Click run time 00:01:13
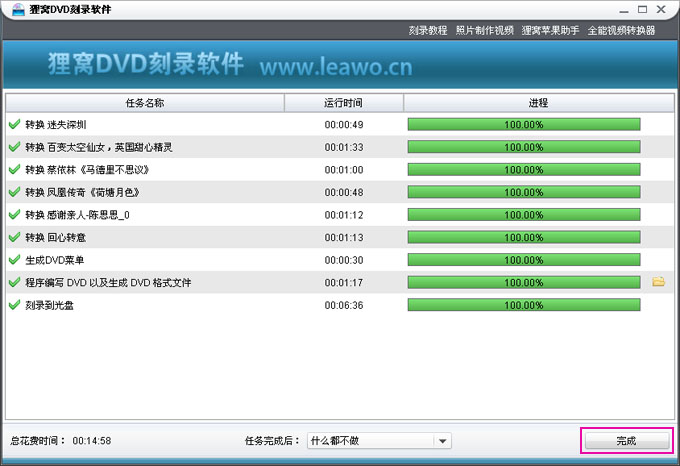The height and width of the screenshot is (466, 680). pyautogui.click(x=344, y=238)
